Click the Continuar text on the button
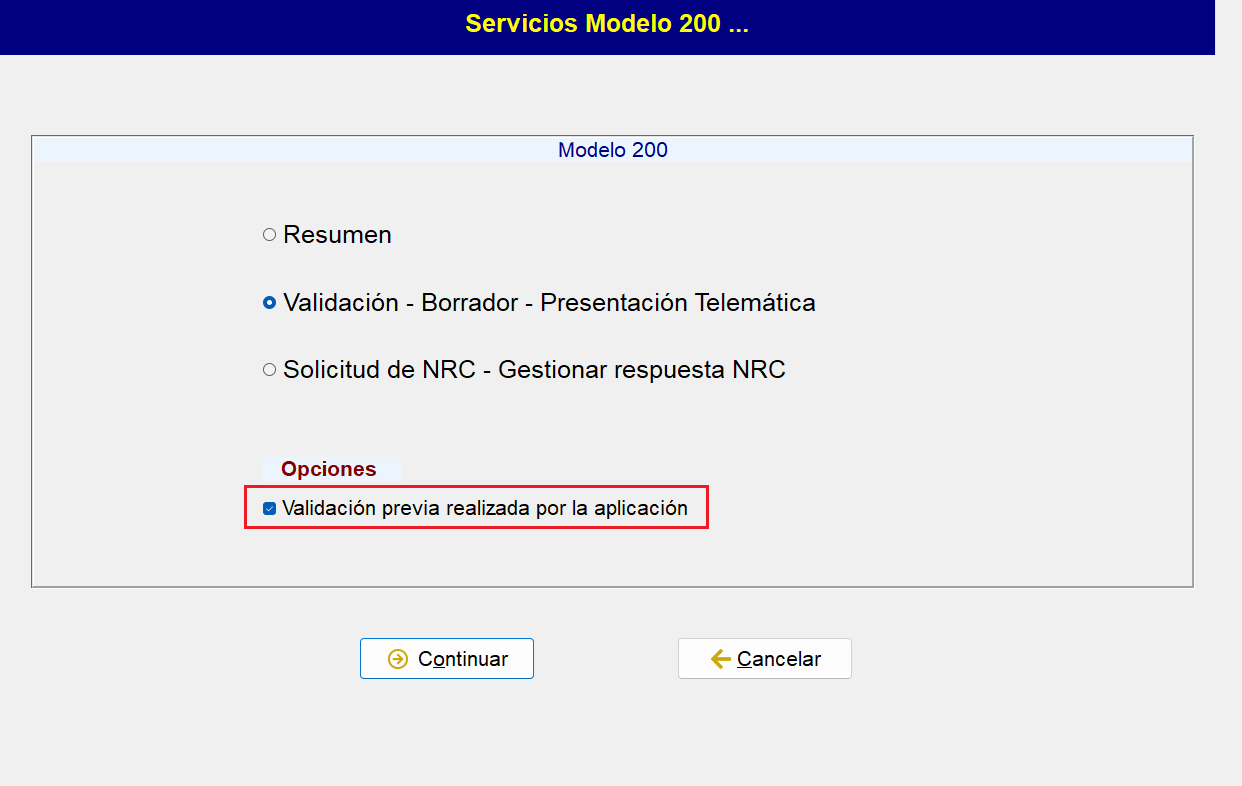 click(x=463, y=659)
